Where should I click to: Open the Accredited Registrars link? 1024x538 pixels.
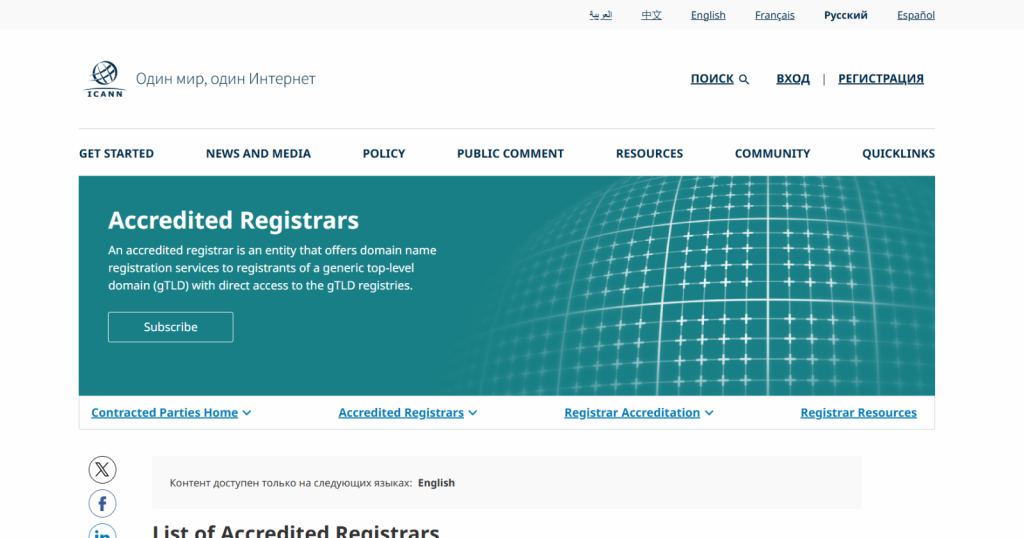pos(401,413)
